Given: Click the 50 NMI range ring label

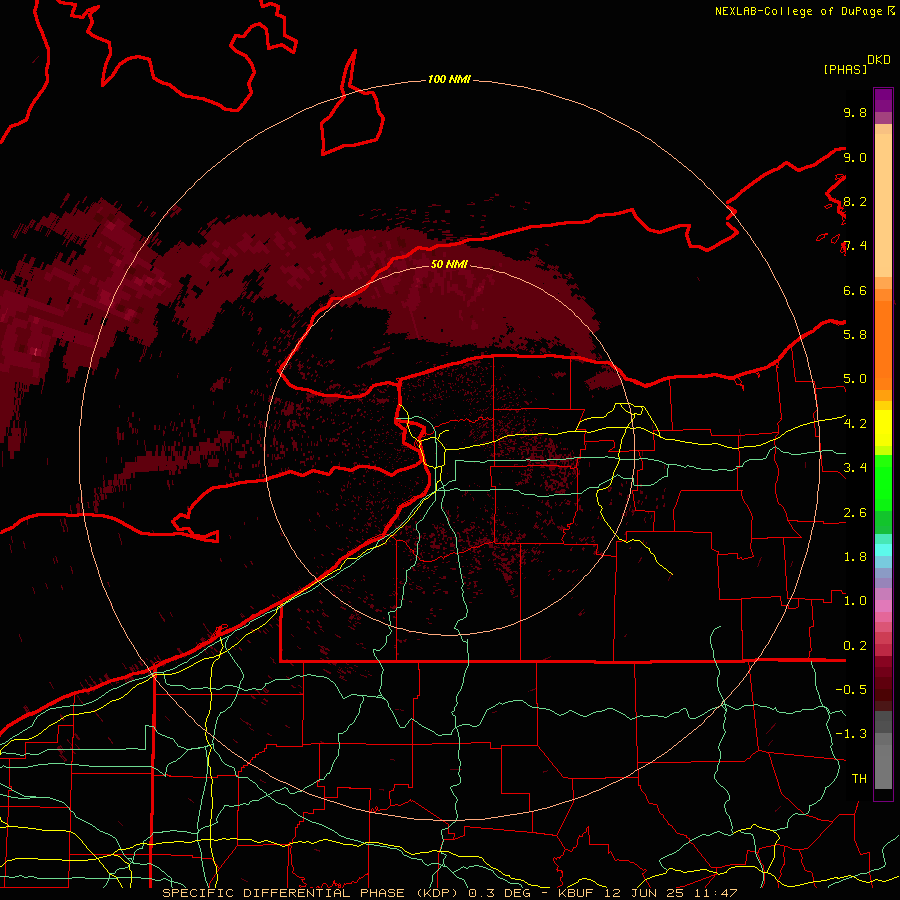Looking at the screenshot, I should click(x=449, y=264).
